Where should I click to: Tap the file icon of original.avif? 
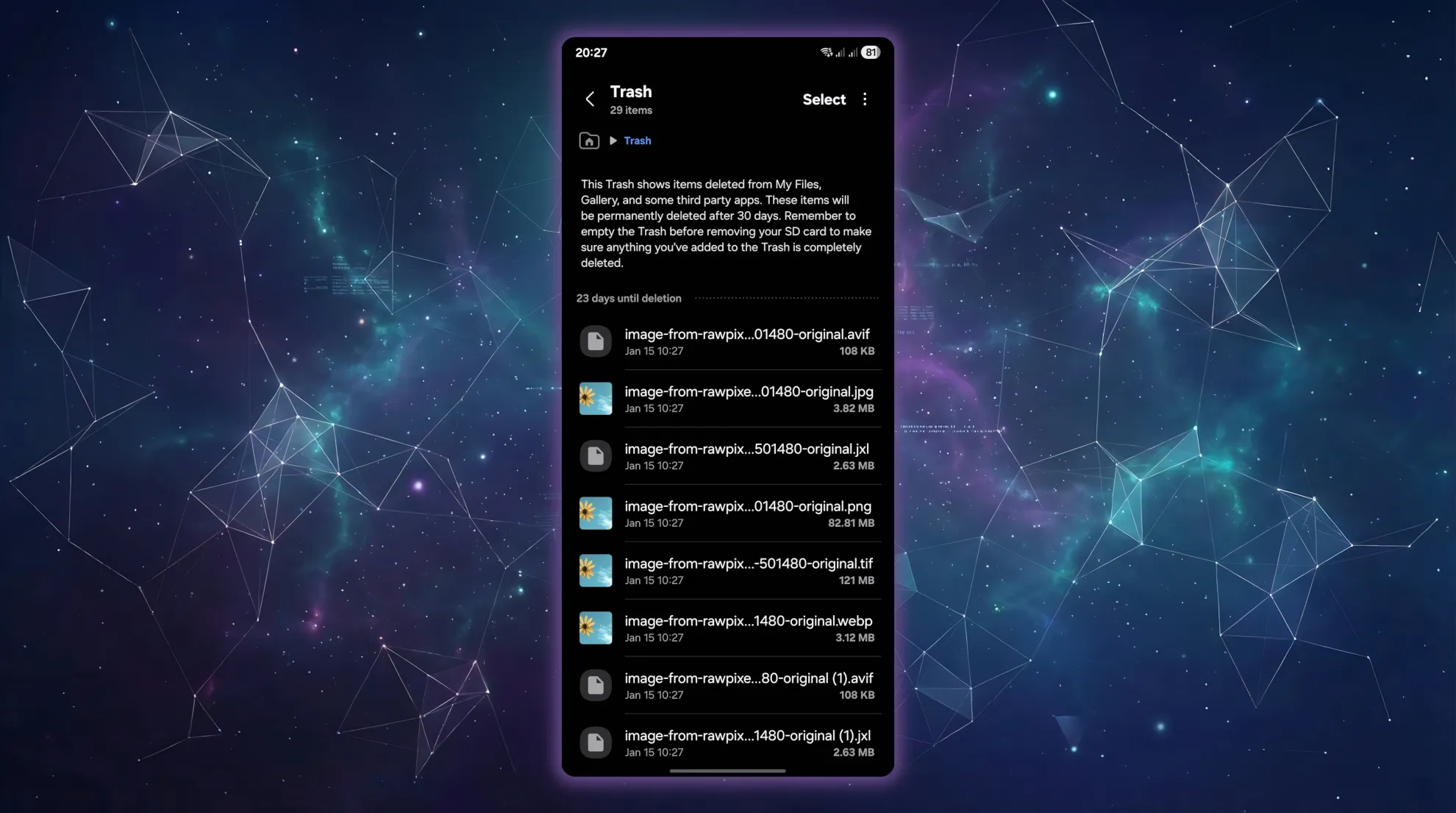596,341
